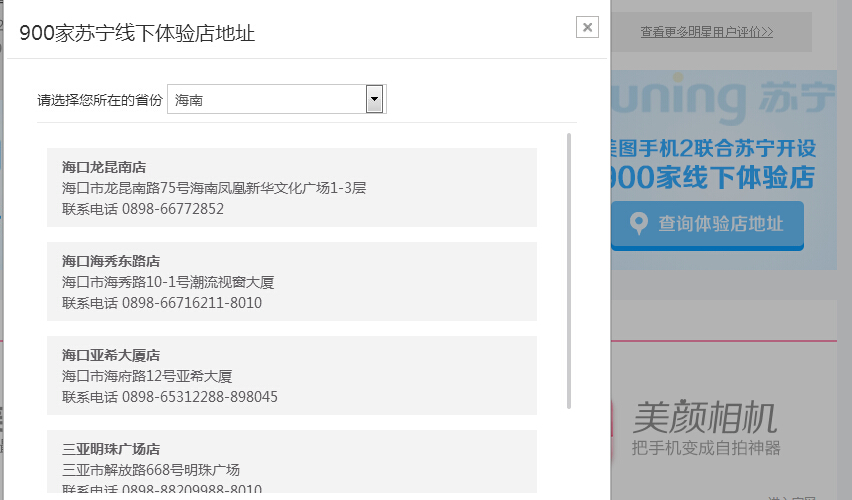Select the 三亚明珠广场店 store title
Viewport: 852px width, 500px height.
coord(111,449)
